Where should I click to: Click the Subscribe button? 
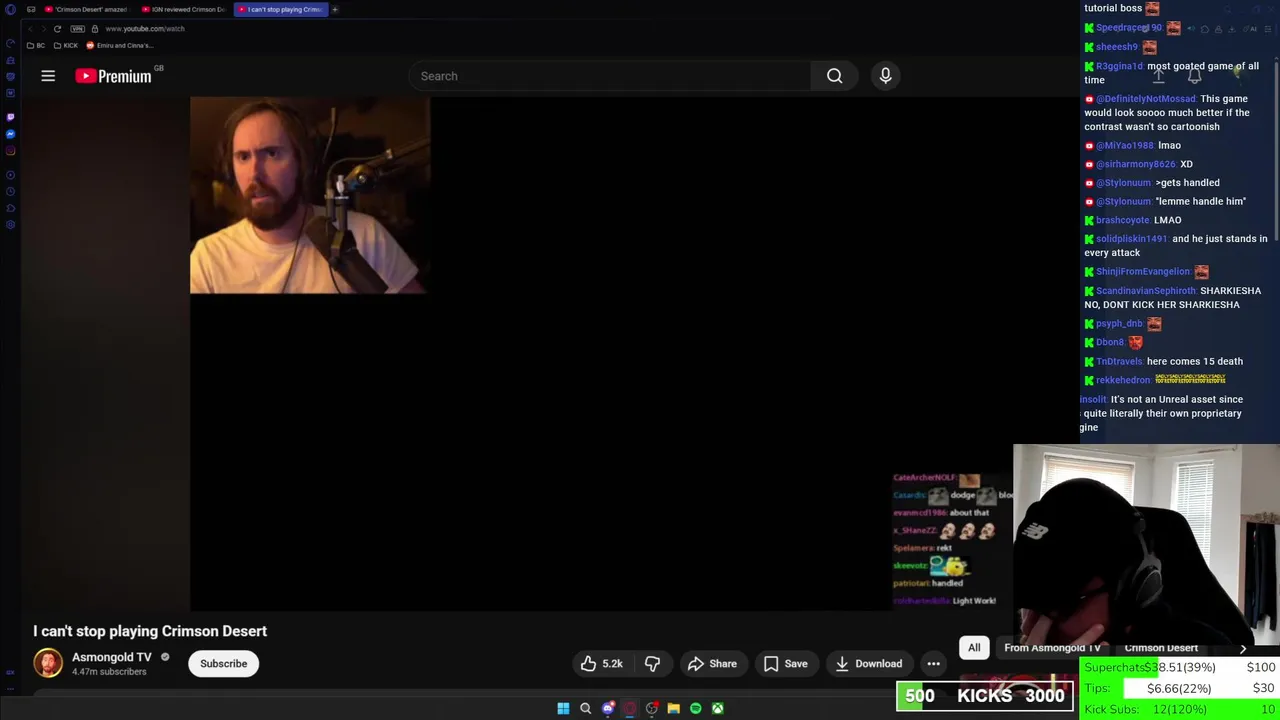(223, 664)
